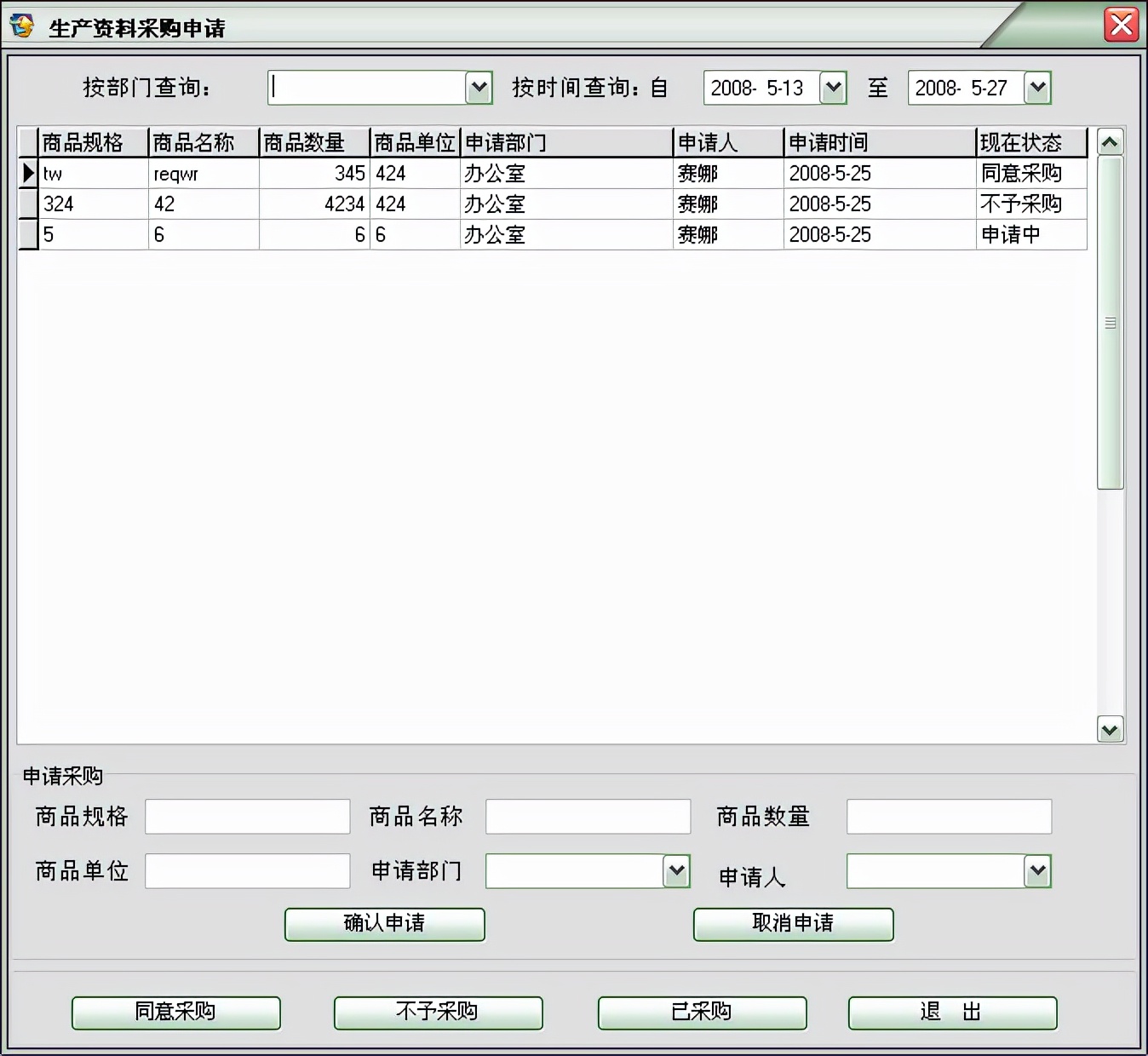The image size is (1148, 1056).
Task: Click the scrollbar down arrow of the table
Action: [1110, 730]
